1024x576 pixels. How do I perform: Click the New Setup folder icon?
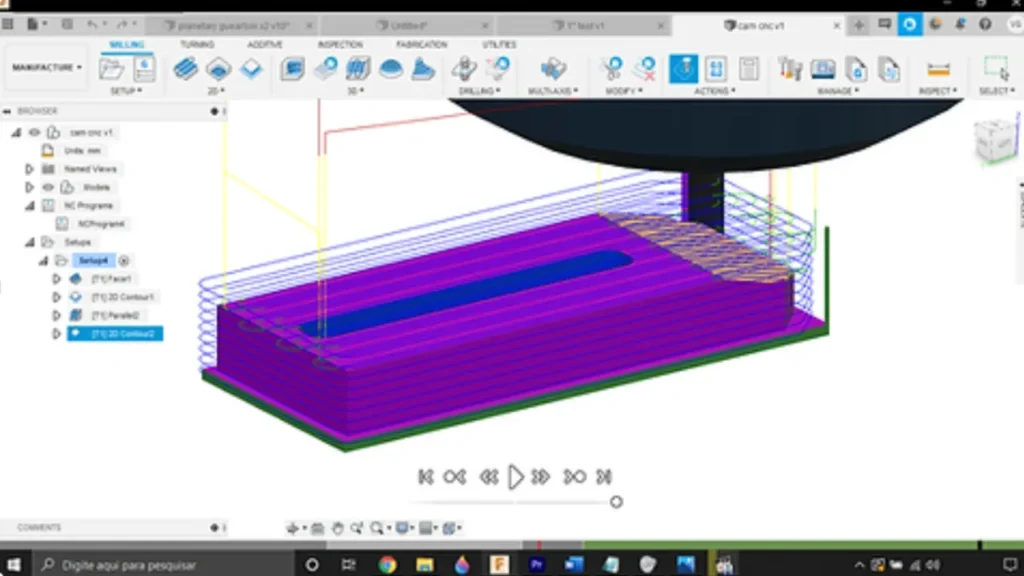(x=112, y=68)
